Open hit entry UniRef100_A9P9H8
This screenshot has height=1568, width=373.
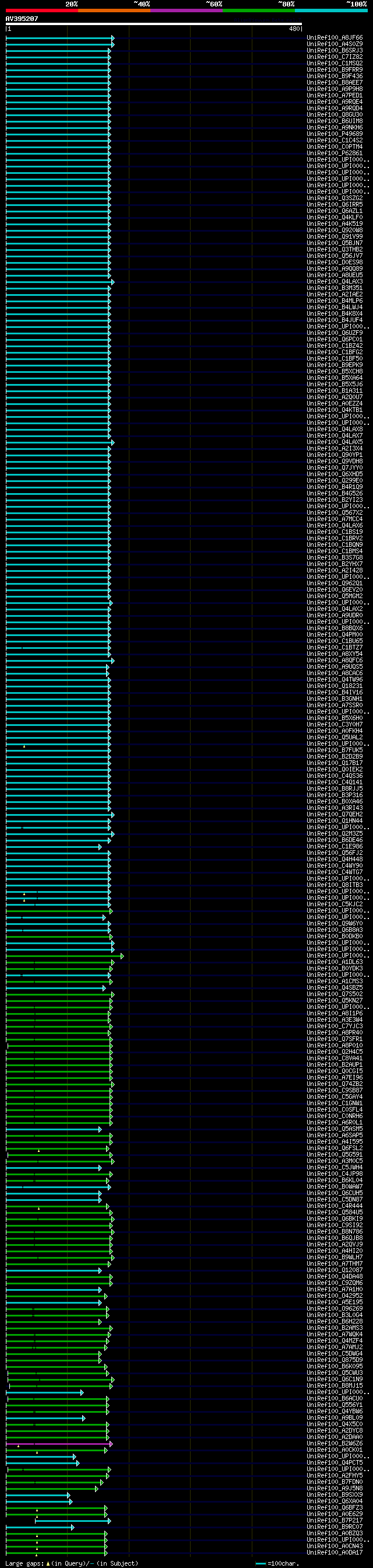[335, 89]
